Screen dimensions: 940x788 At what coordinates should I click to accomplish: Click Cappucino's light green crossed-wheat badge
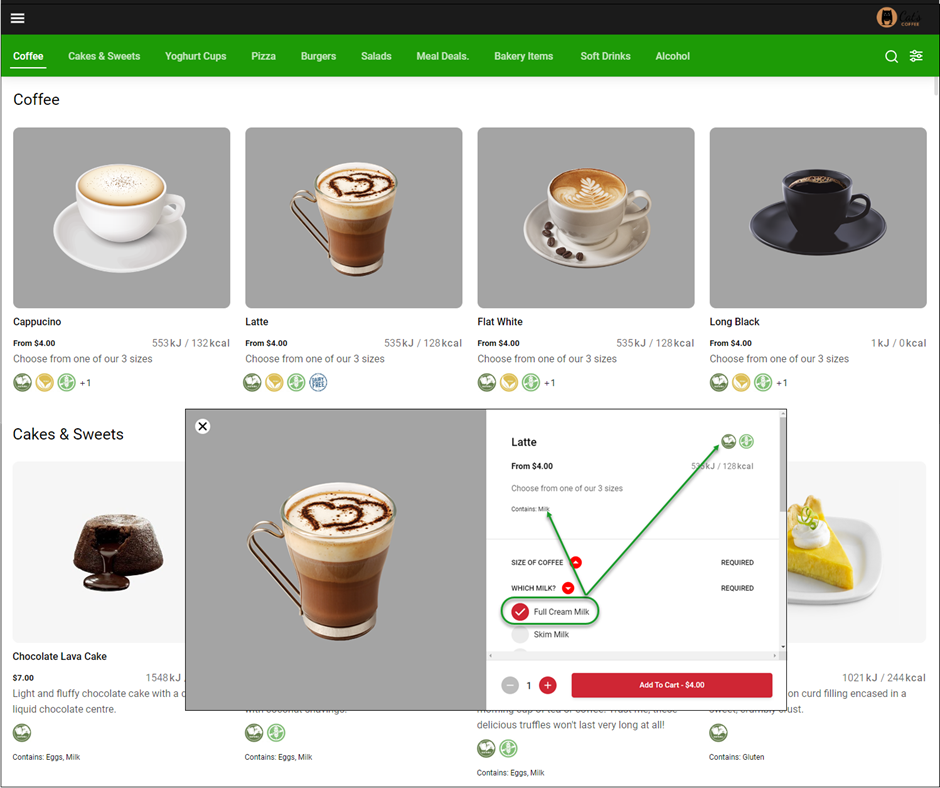click(x=67, y=382)
